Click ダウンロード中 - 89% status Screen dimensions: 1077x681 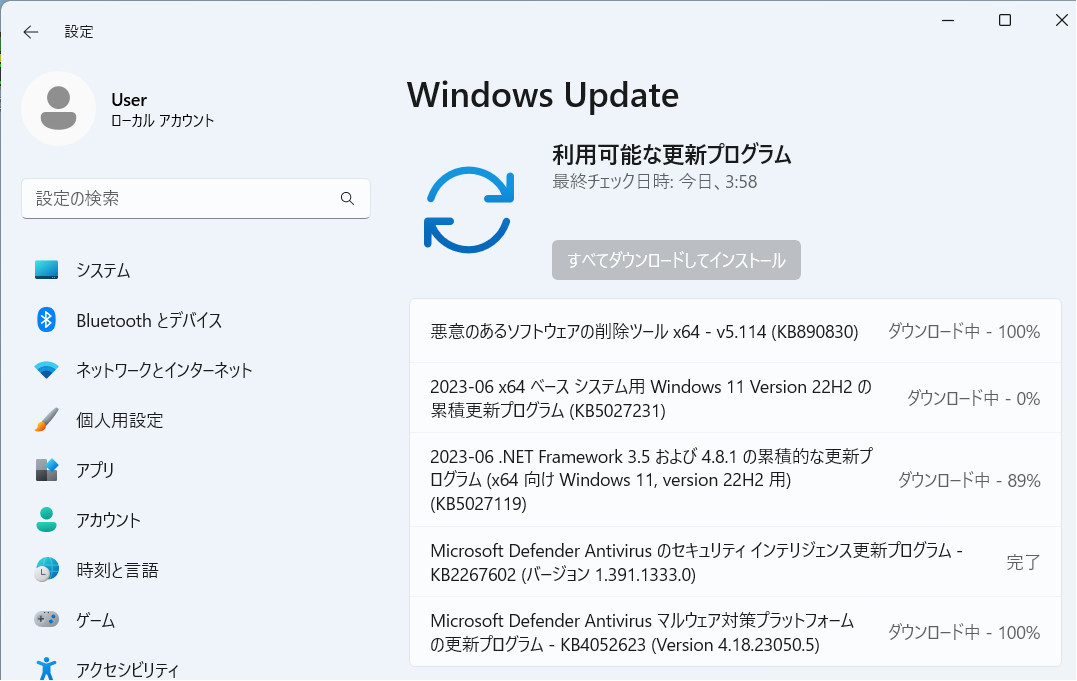point(969,480)
